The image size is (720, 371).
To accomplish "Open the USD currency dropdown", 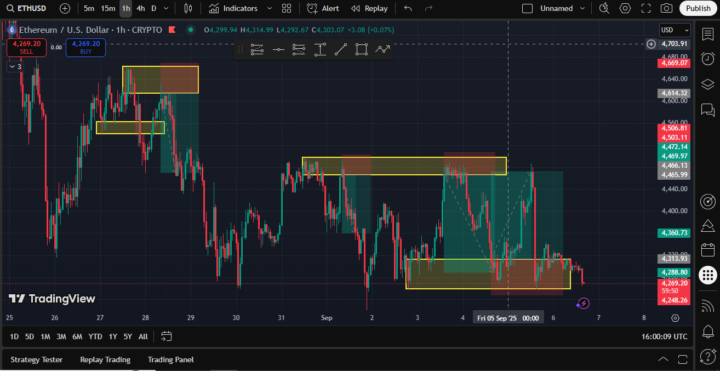I will 675,30.
